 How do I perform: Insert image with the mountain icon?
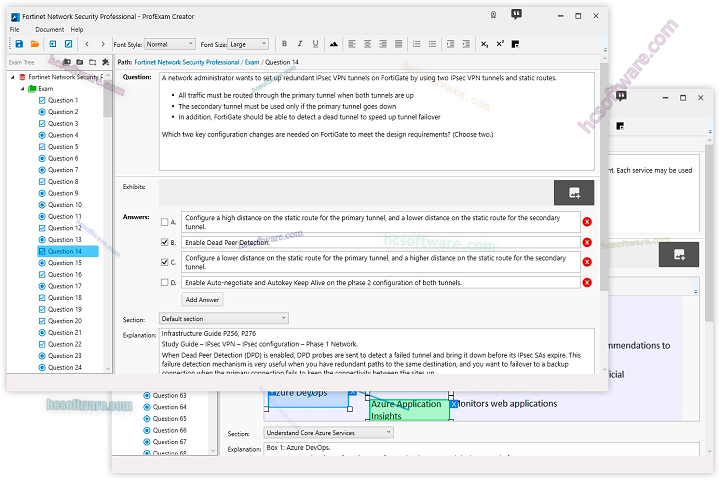click(x=333, y=44)
